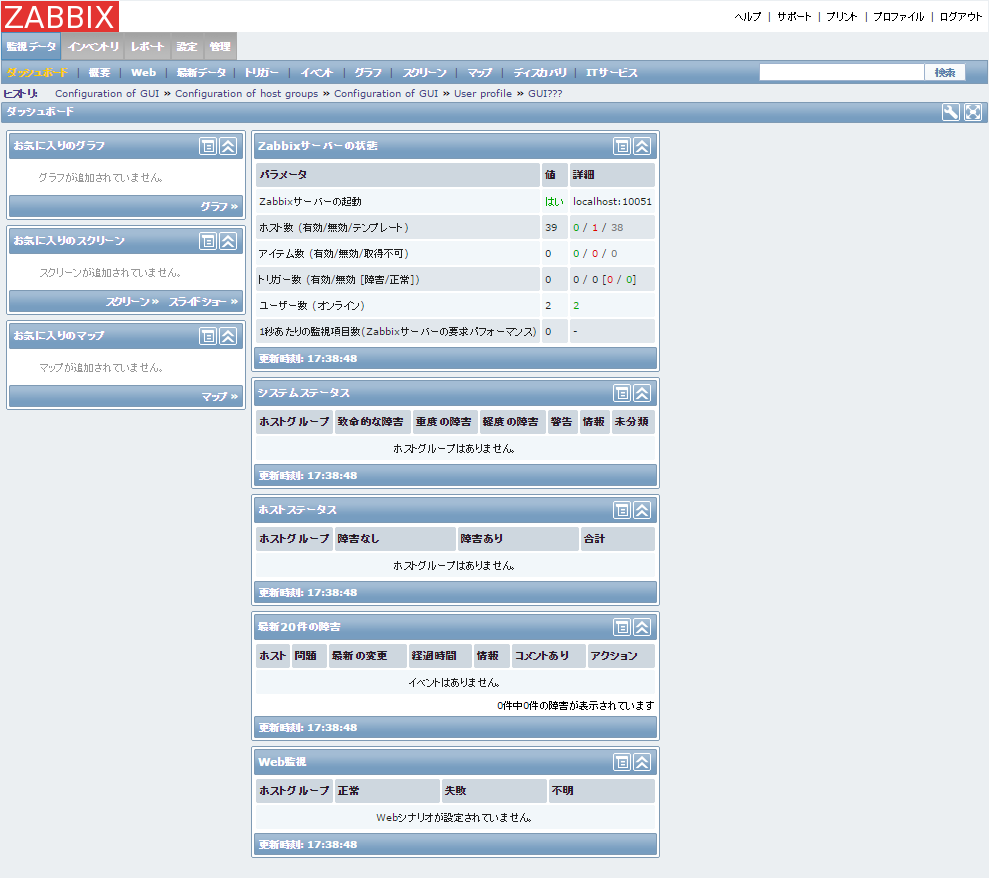Click the fullscreen icon in dashboard header
Screen dimensions: 989x878
972,112
